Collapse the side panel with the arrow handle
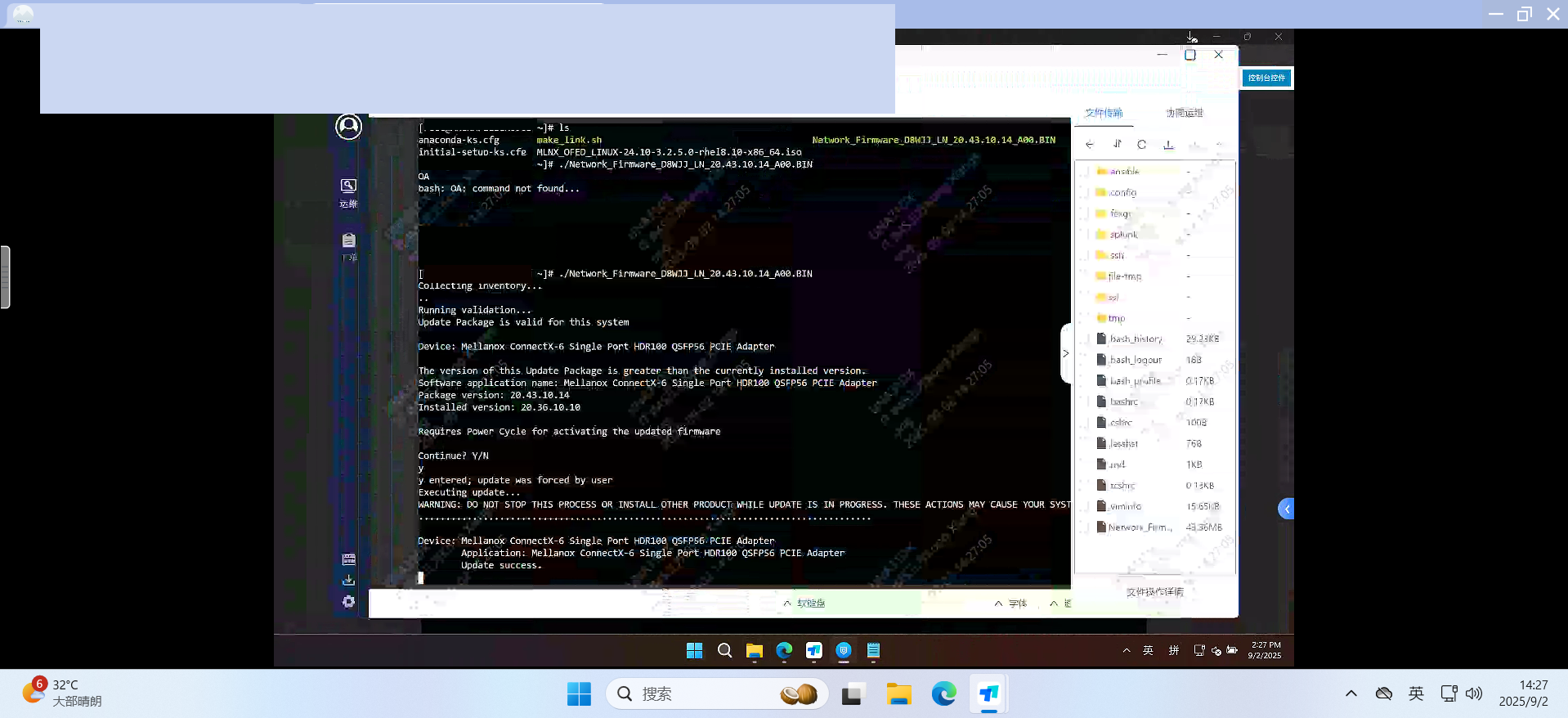The height and width of the screenshot is (718, 1568). 1065,353
